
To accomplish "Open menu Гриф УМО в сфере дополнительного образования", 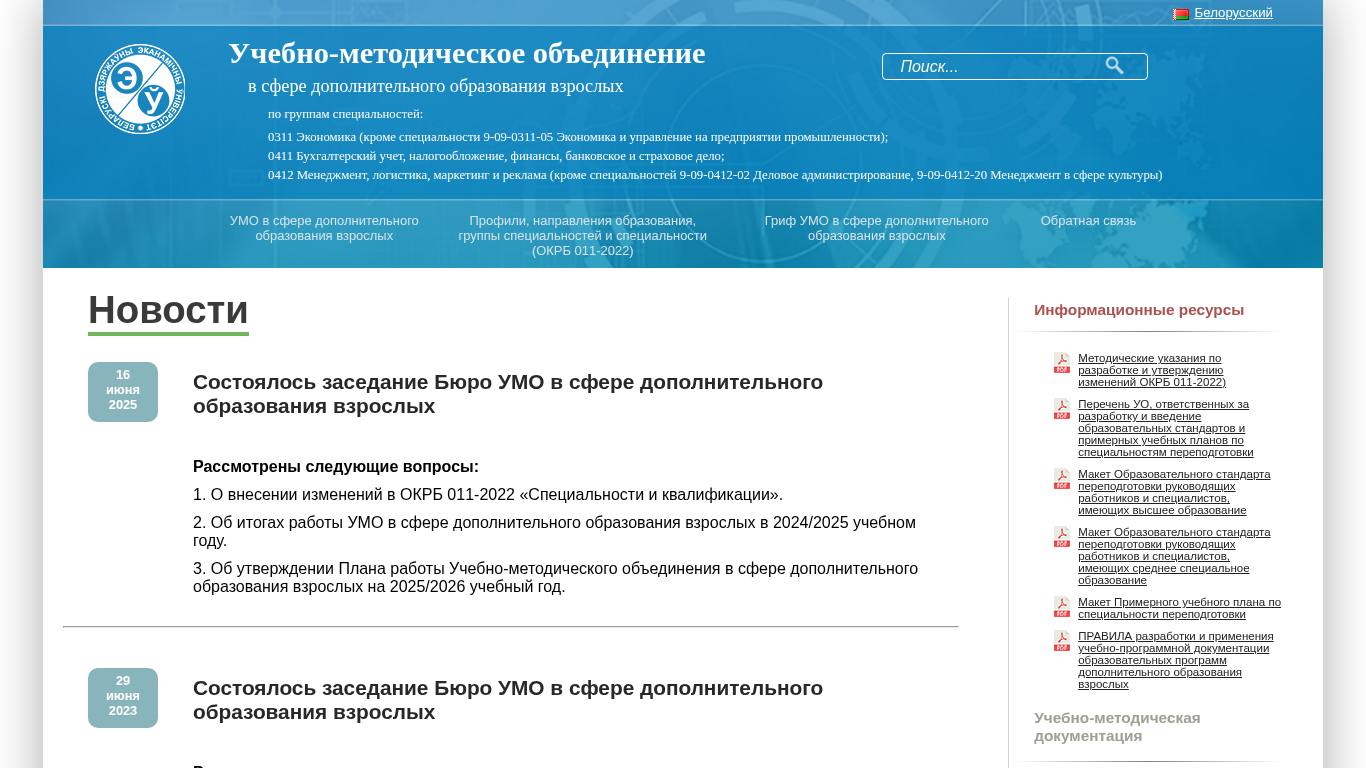I will click(x=877, y=228).
